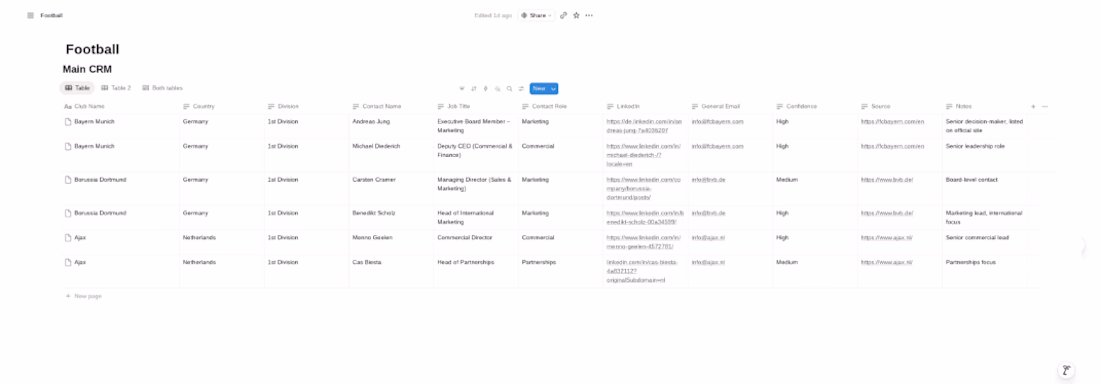Open the view settings sliders icon
Viewport: 1100px width, 384px height.
(521, 88)
